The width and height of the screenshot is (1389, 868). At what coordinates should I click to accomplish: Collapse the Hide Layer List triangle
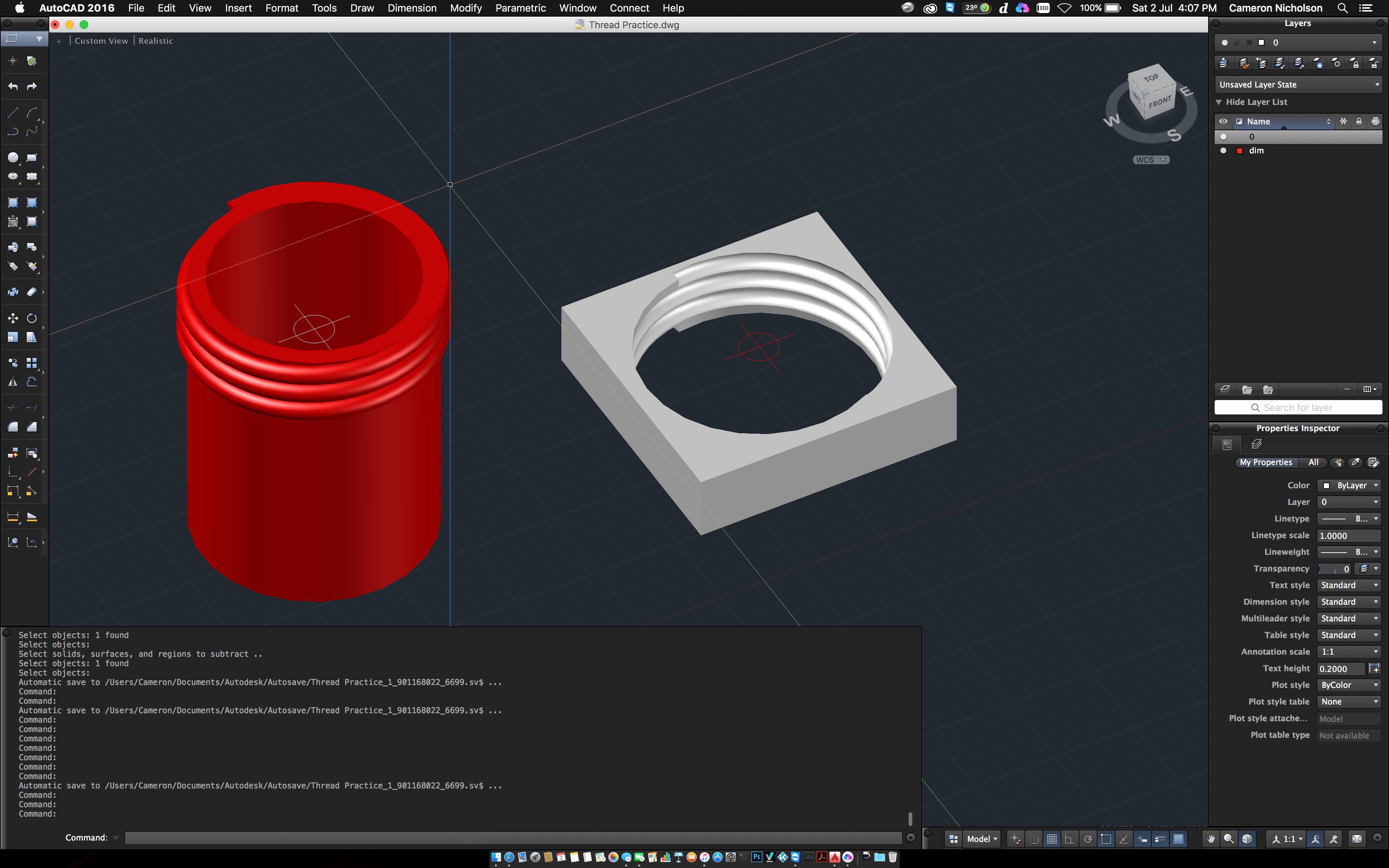pos(1219,102)
